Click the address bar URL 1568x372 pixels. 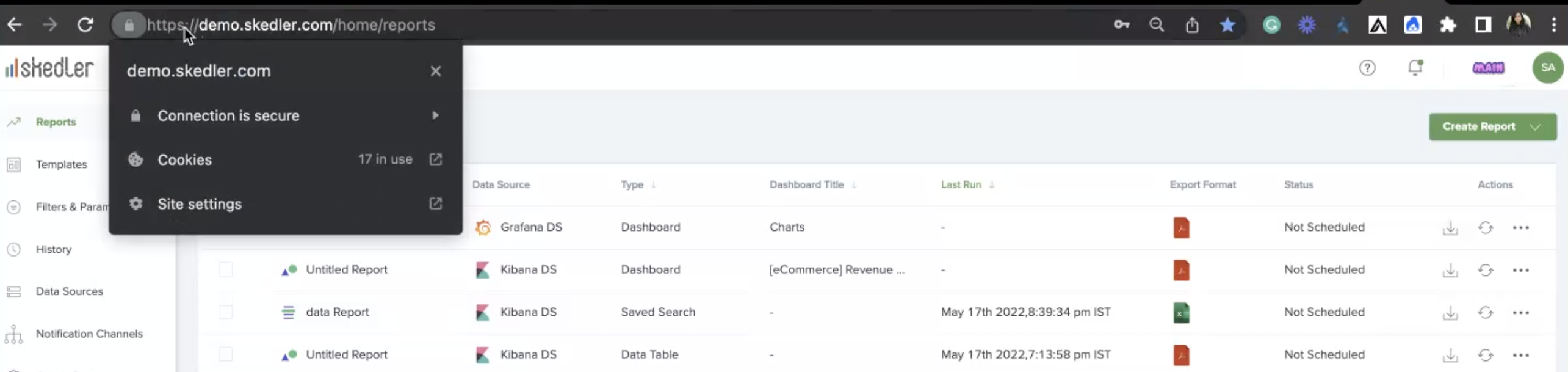point(291,25)
